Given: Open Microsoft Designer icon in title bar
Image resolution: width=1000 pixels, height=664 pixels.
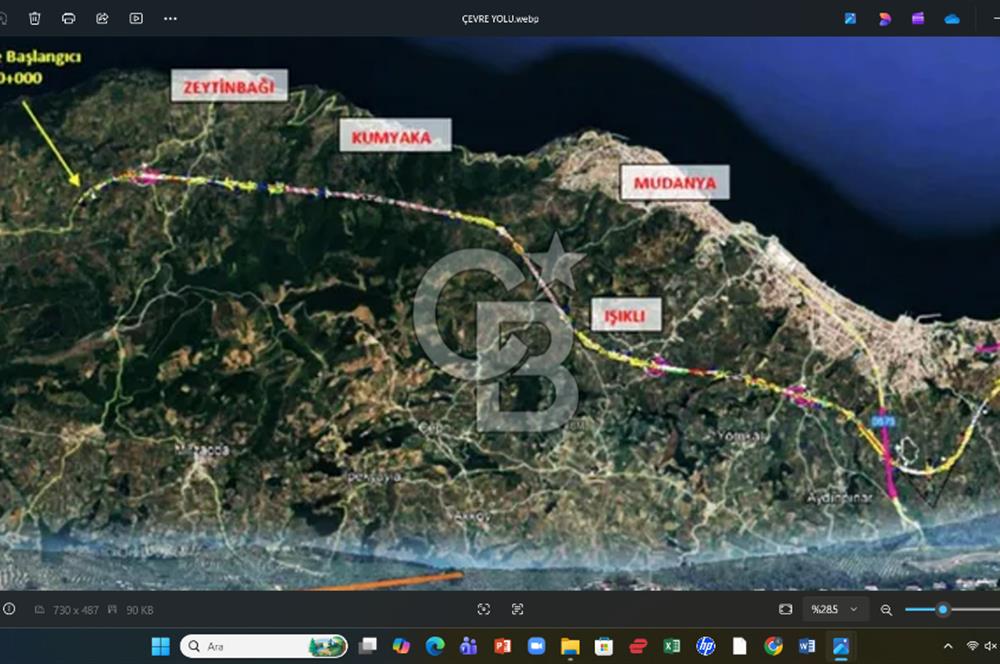Looking at the screenshot, I should pyautogui.click(x=885, y=19).
